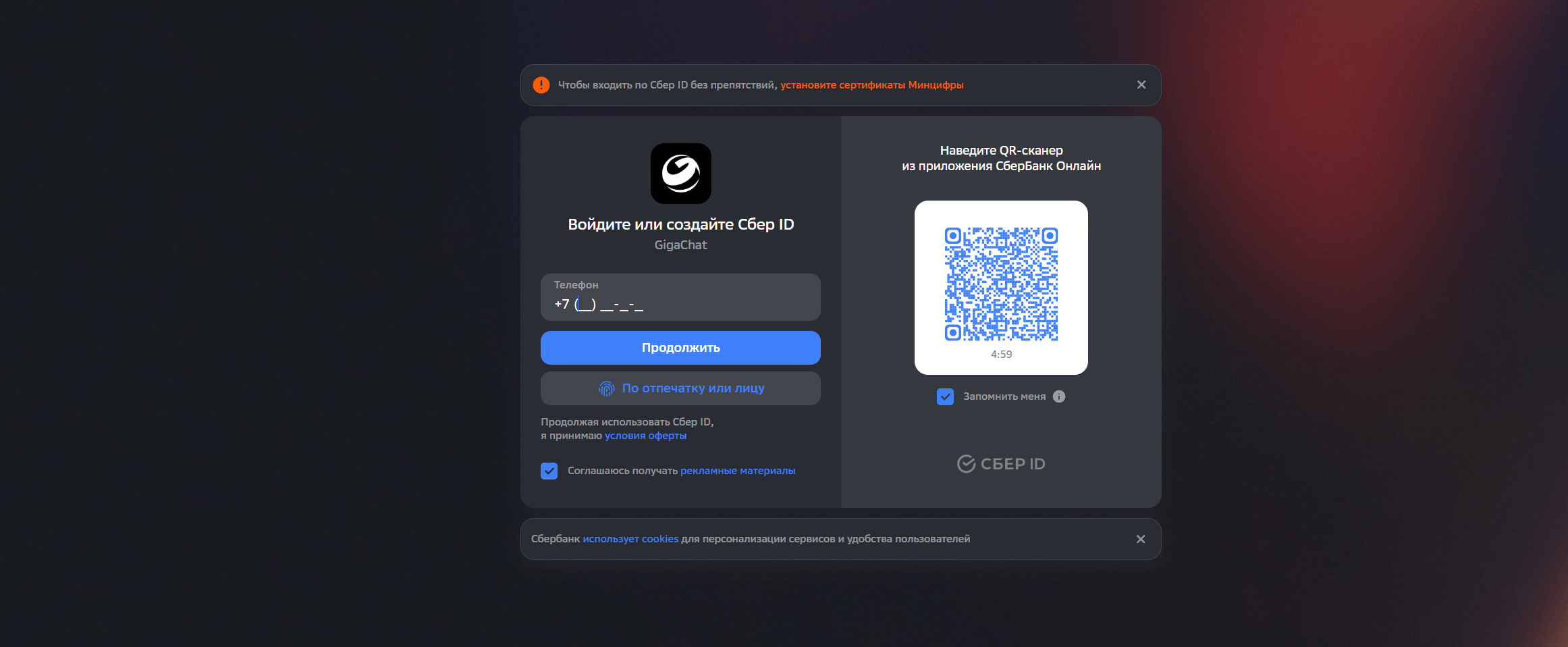1568x647 pixels.
Task: Choose login По отпечатку или лицу
Action: tap(680, 388)
